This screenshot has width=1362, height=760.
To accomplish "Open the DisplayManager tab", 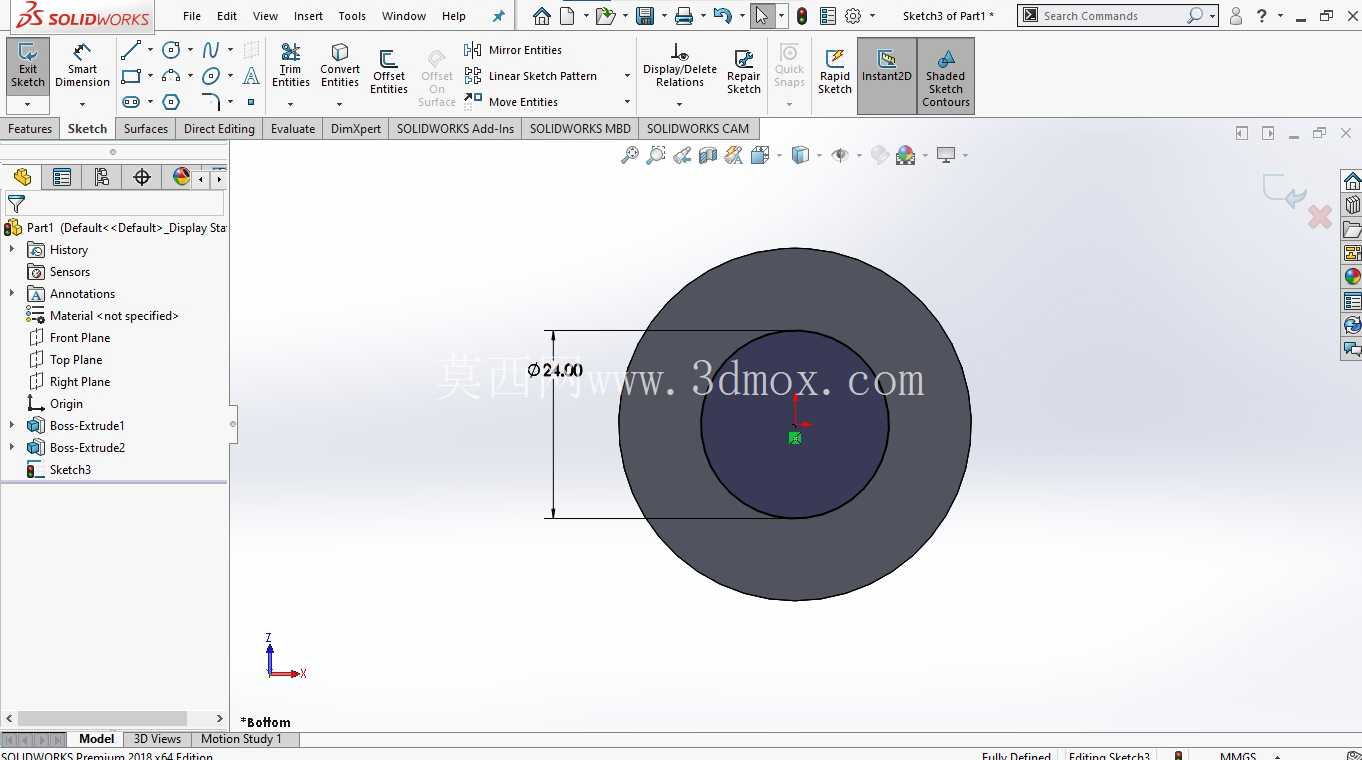I will (x=180, y=177).
